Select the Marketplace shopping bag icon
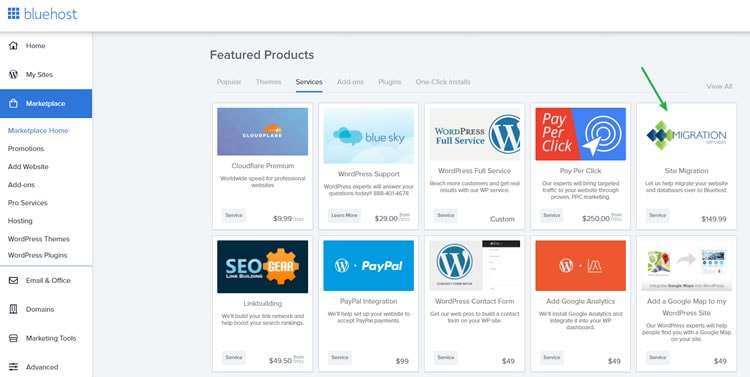 point(13,103)
